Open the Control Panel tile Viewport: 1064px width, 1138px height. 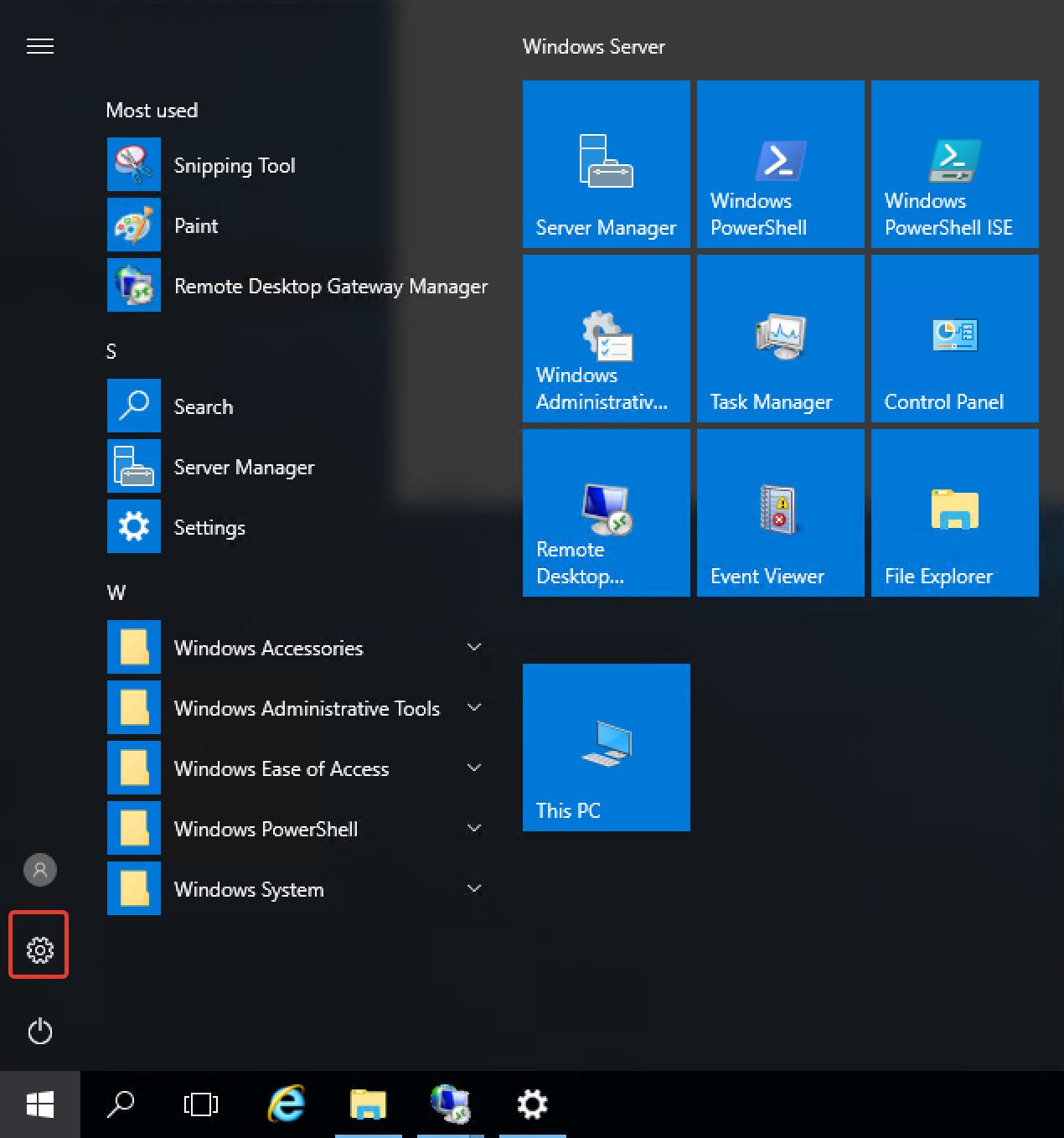pos(954,339)
